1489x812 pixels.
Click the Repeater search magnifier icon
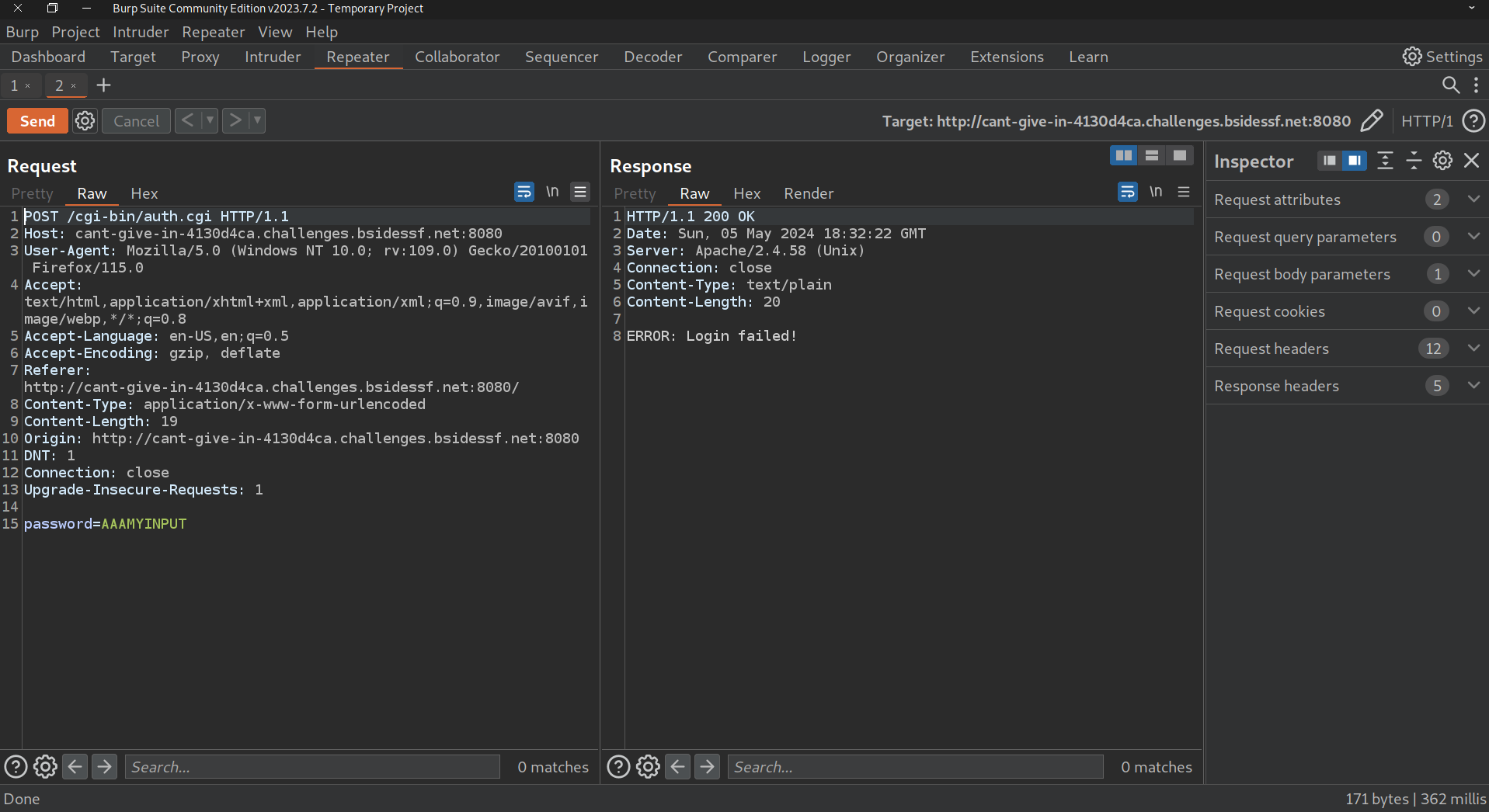pos(1450,85)
